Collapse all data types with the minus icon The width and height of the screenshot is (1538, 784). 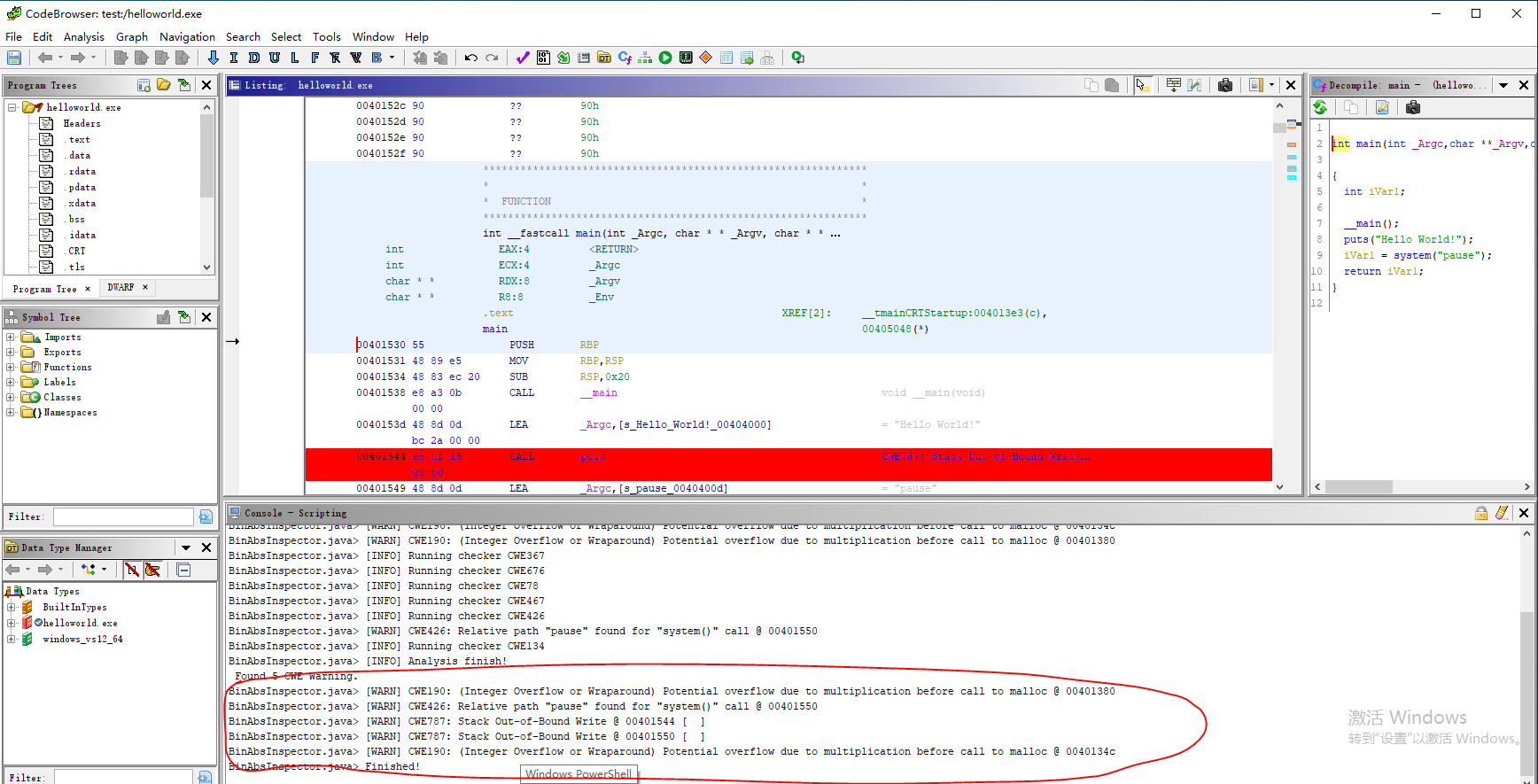tap(183, 570)
